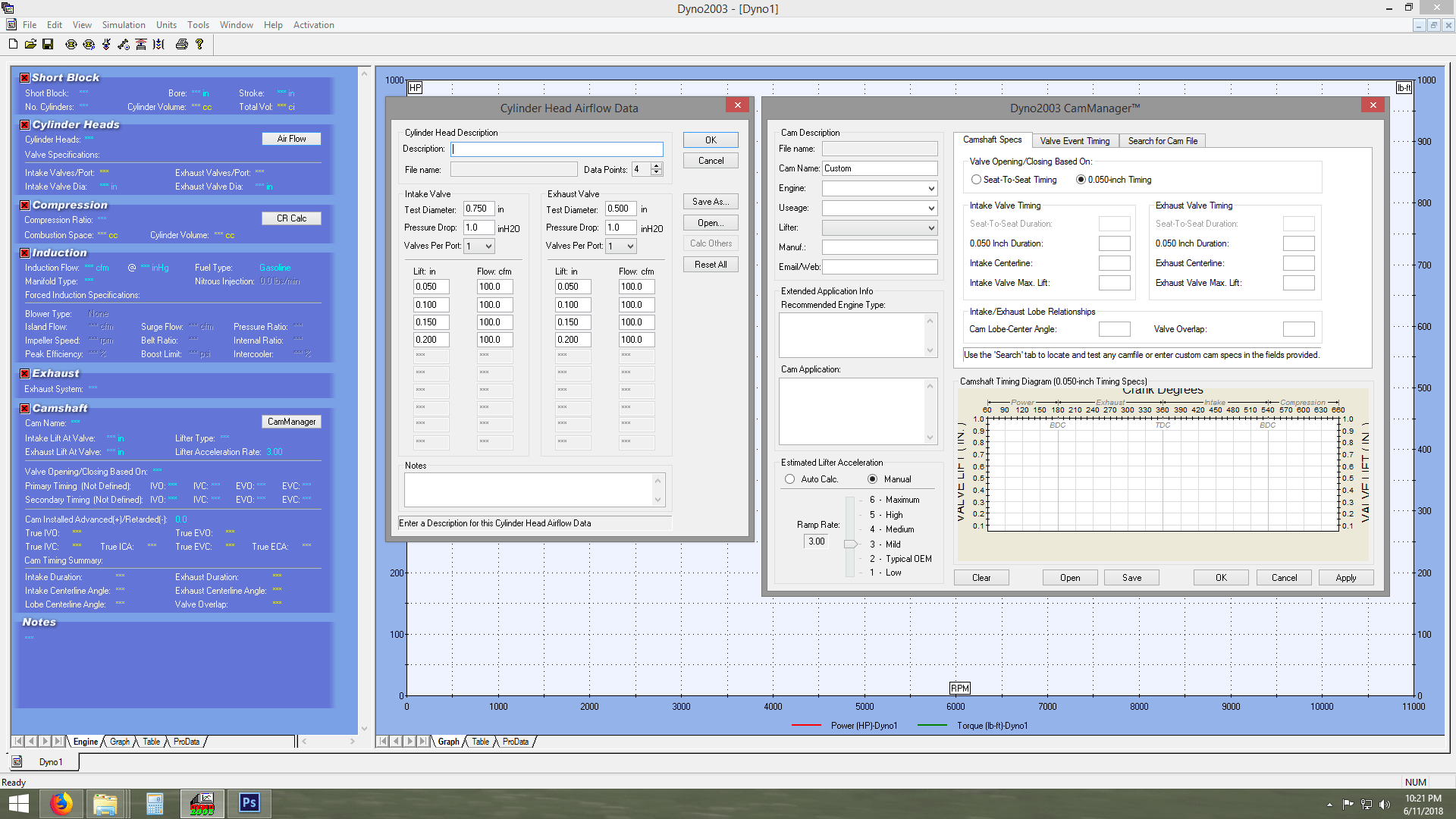This screenshot has height=819, width=1456.
Task: Open Photoshop from the taskbar
Action: coord(249,803)
